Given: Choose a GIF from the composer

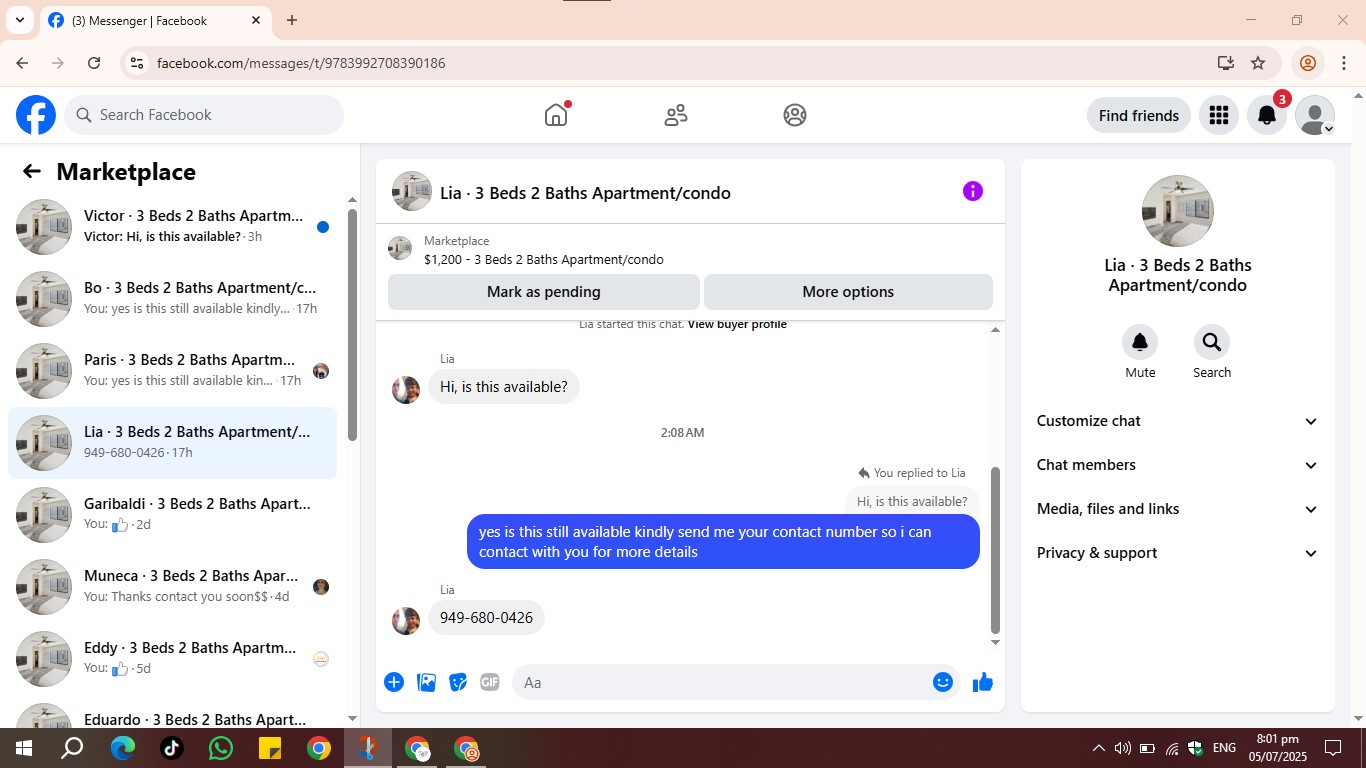Looking at the screenshot, I should coord(490,682).
